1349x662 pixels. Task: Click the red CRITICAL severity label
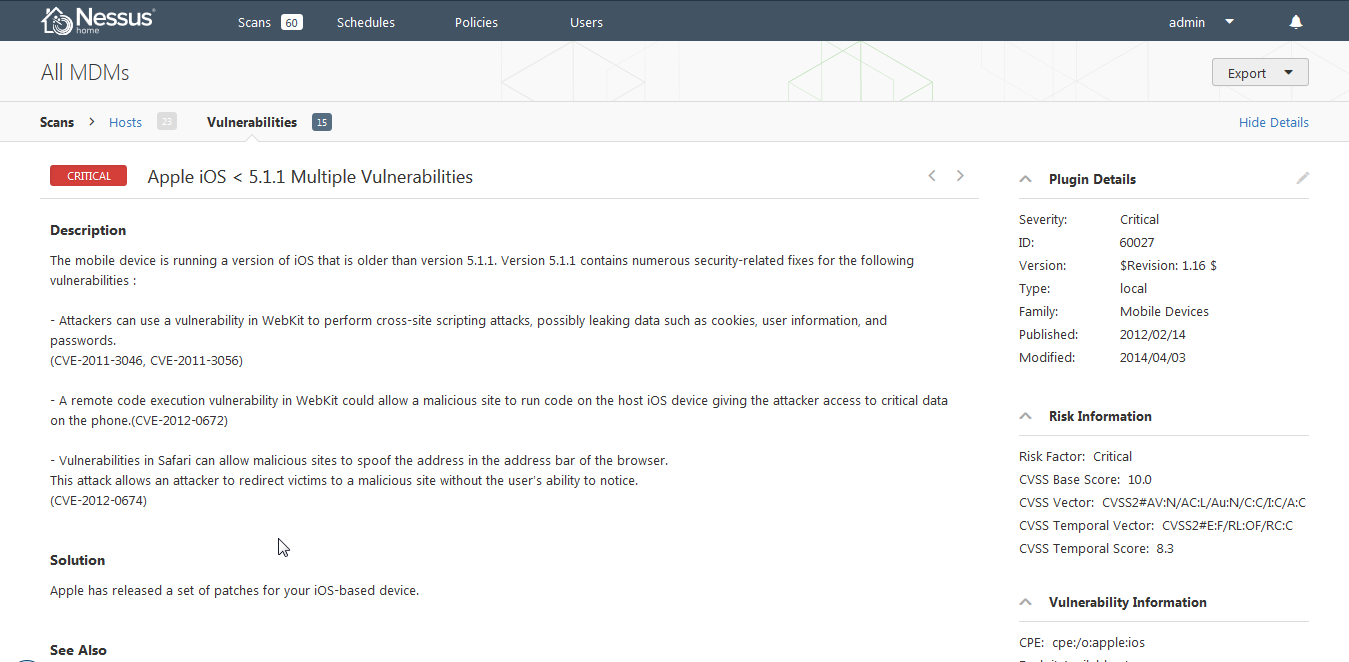point(89,176)
